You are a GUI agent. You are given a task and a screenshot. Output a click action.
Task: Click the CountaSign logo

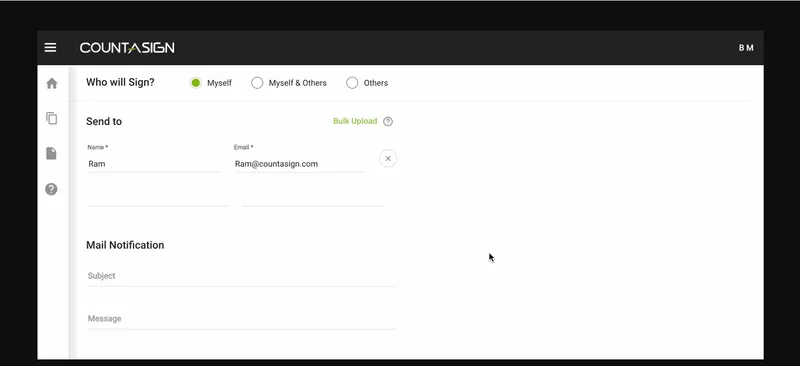[127, 48]
